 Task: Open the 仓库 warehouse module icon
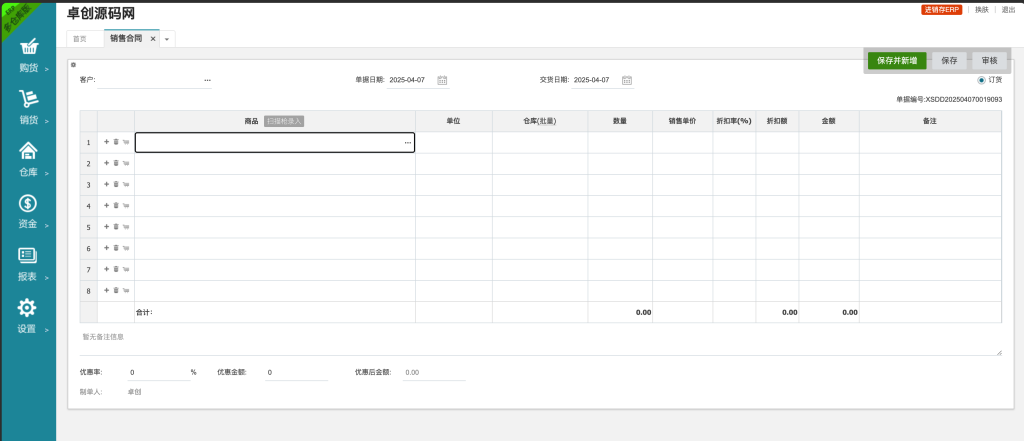coord(28,151)
